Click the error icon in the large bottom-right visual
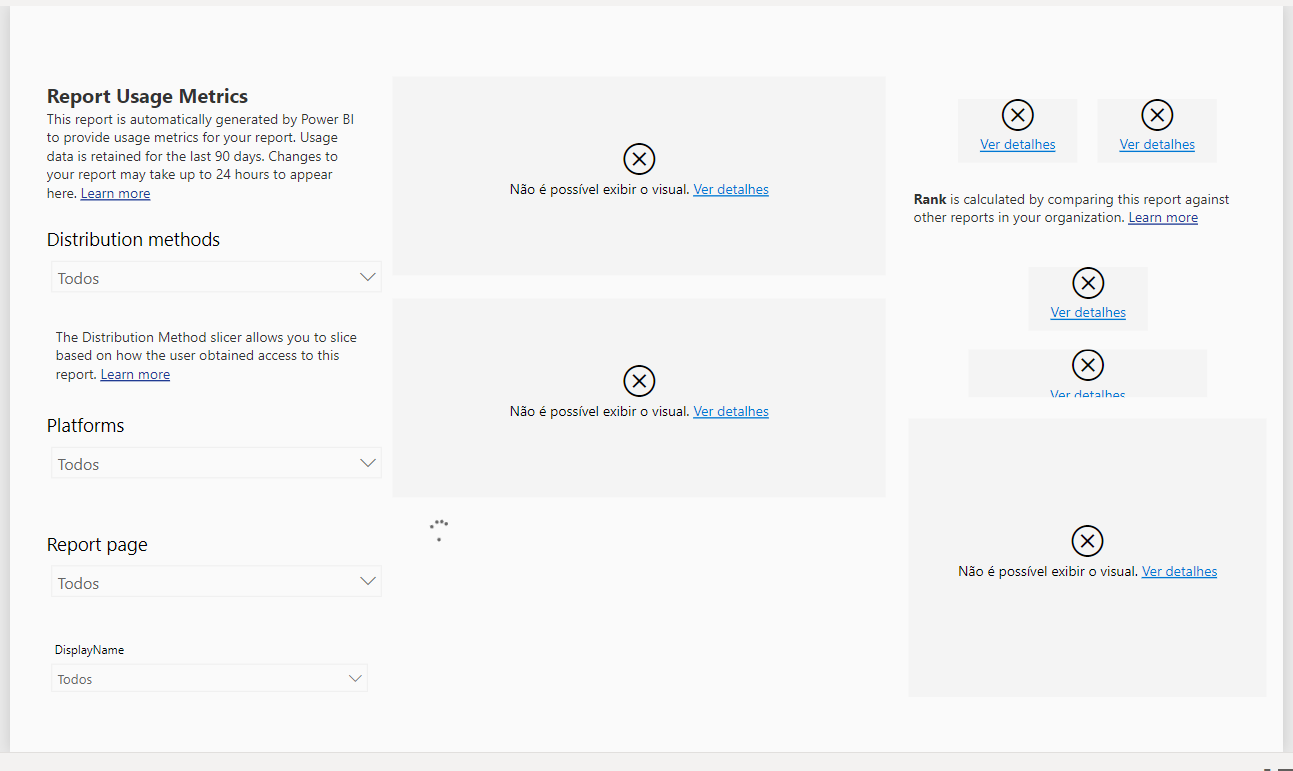 pyautogui.click(x=1087, y=541)
